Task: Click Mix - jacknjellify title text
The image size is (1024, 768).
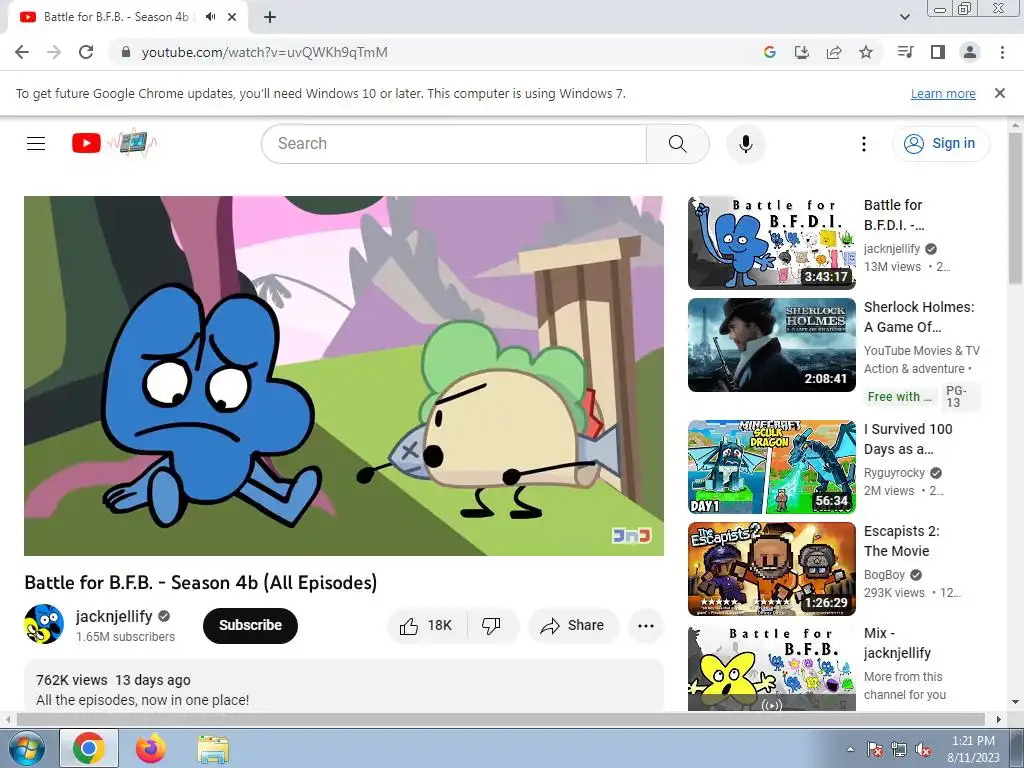Action: point(897,643)
